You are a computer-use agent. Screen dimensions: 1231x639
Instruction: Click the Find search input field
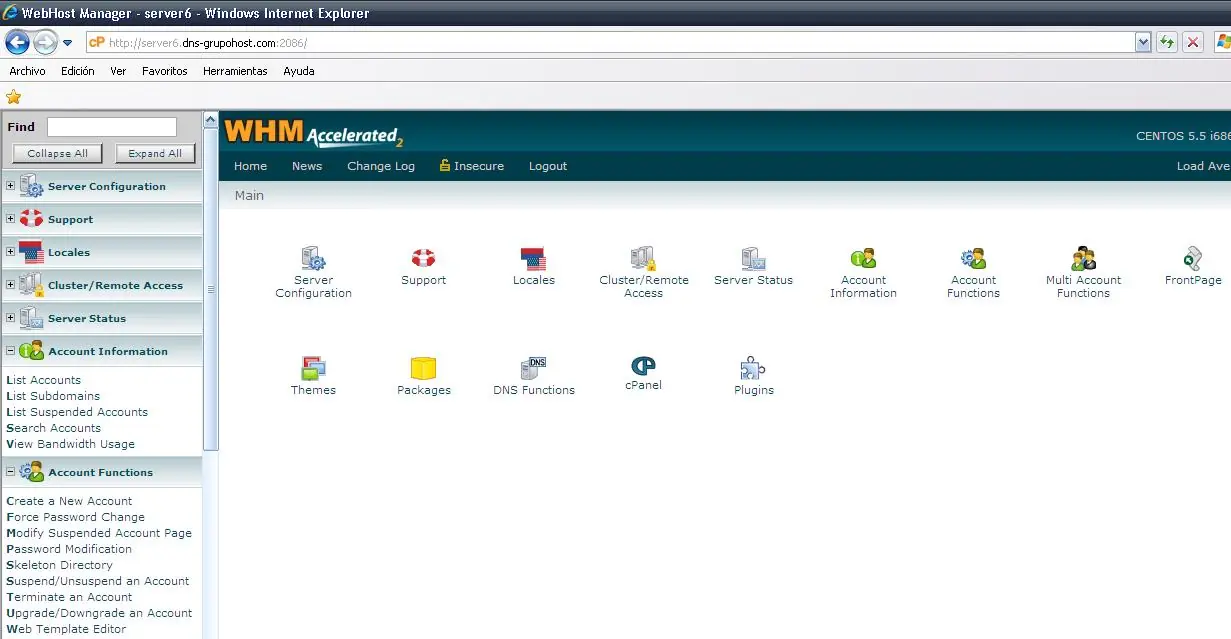coord(112,127)
